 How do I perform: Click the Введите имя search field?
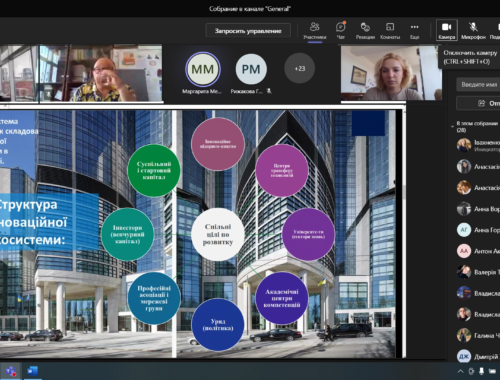pos(478,85)
